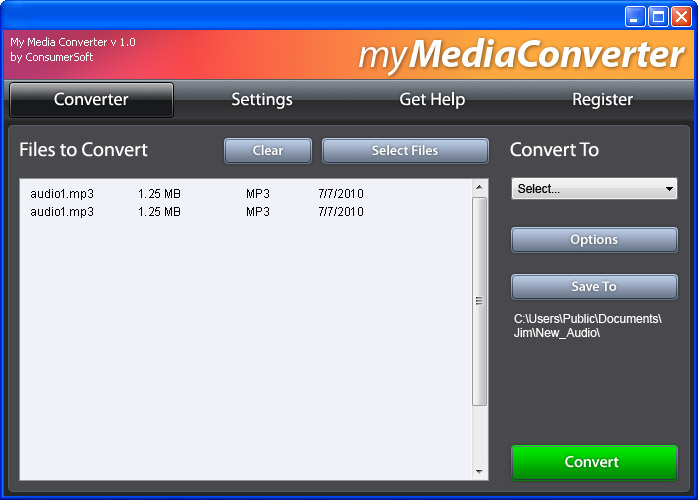Maximize the application window
This screenshot has width=698, height=500.
pyautogui.click(x=658, y=17)
